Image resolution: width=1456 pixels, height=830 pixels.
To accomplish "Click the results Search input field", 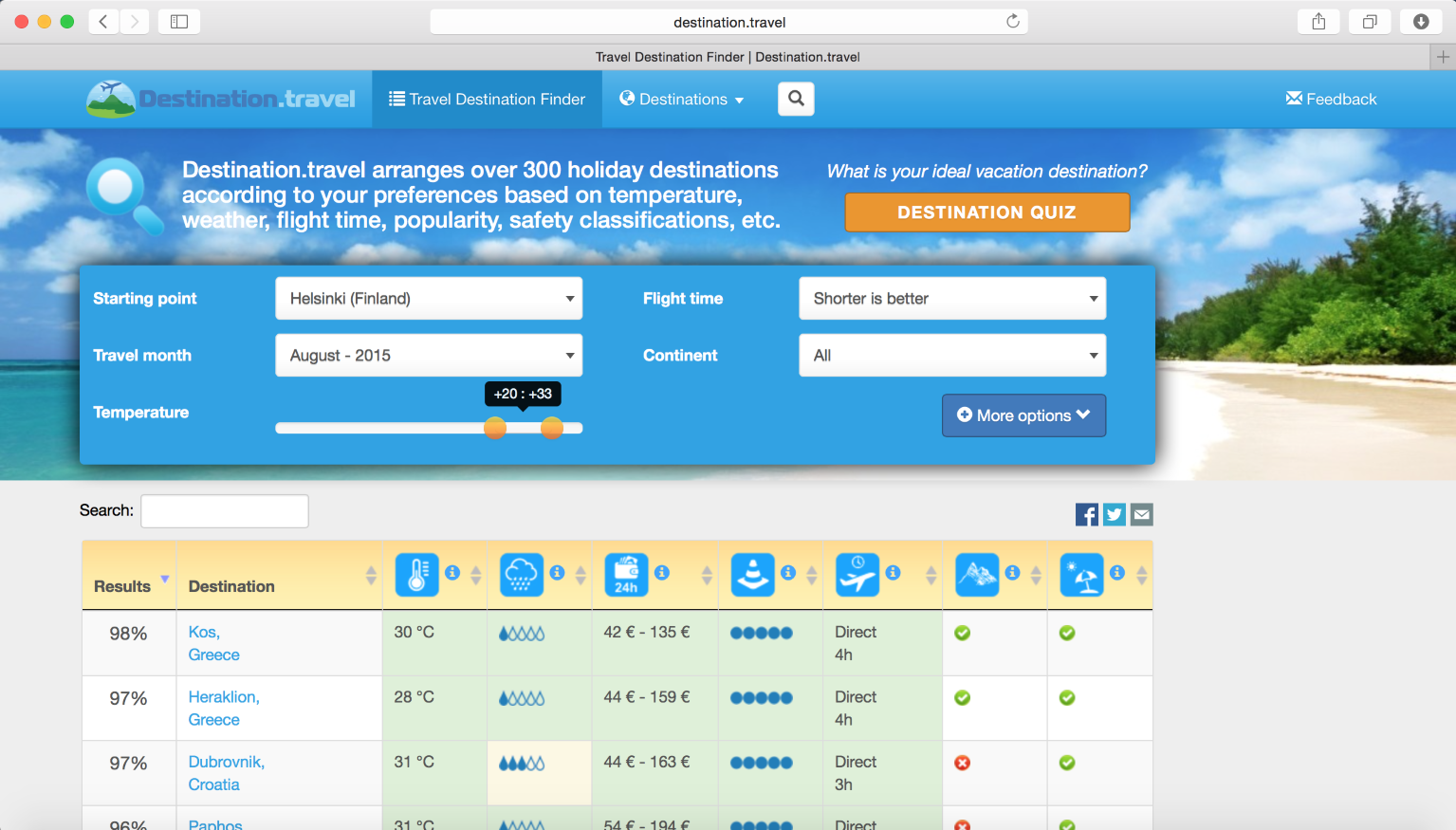I will click(x=225, y=511).
